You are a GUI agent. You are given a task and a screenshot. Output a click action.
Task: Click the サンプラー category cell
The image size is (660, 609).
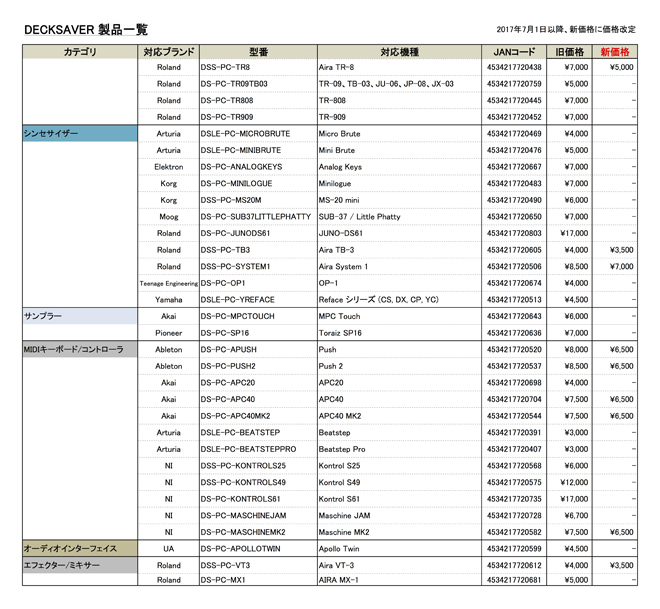tap(80, 316)
